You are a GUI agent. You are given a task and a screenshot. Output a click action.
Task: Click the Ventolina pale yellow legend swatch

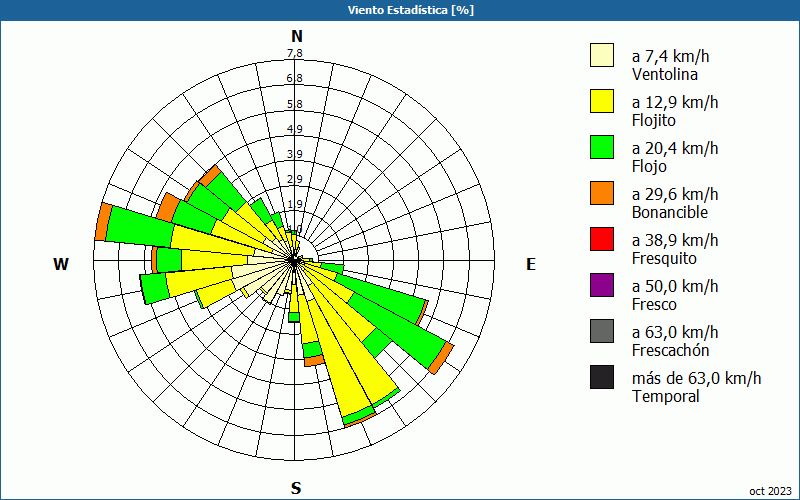pos(602,55)
